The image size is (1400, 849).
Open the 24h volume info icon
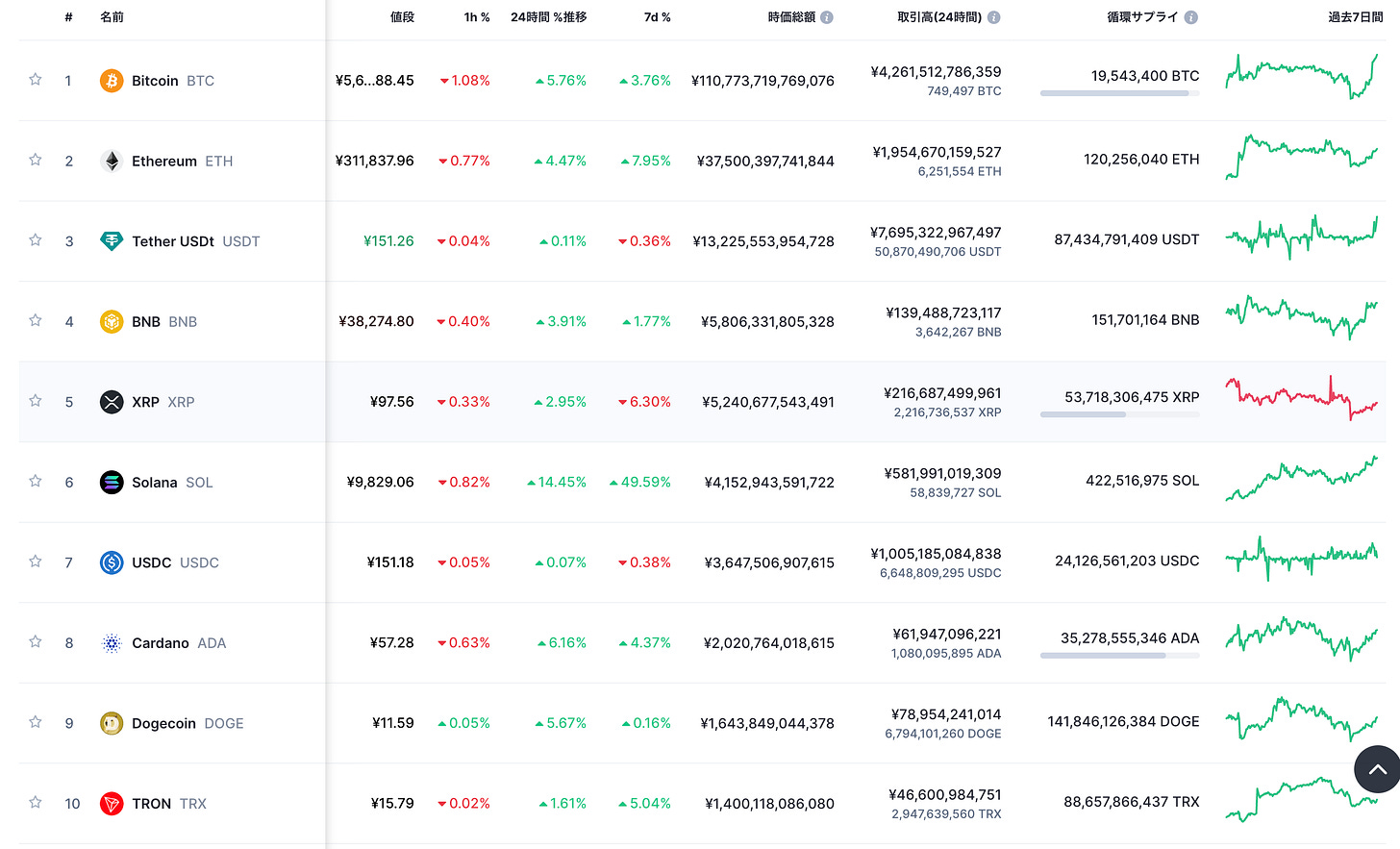click(x=994, y=17)
